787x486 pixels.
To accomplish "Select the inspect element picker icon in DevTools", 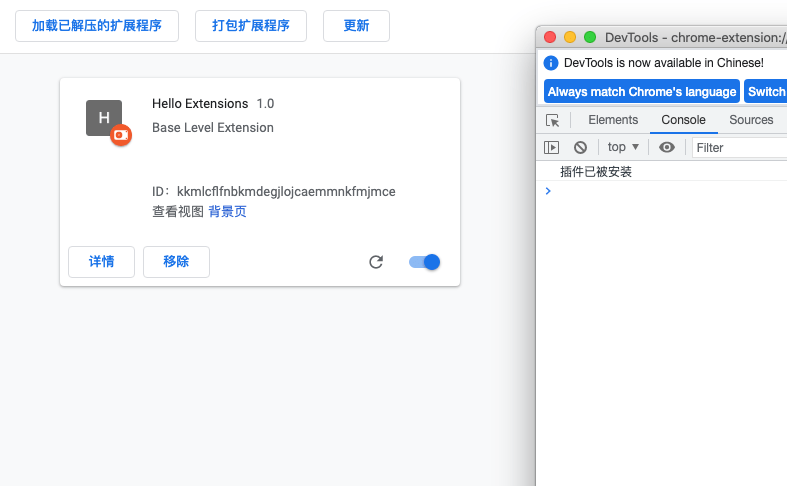I will tap(553, 120).
